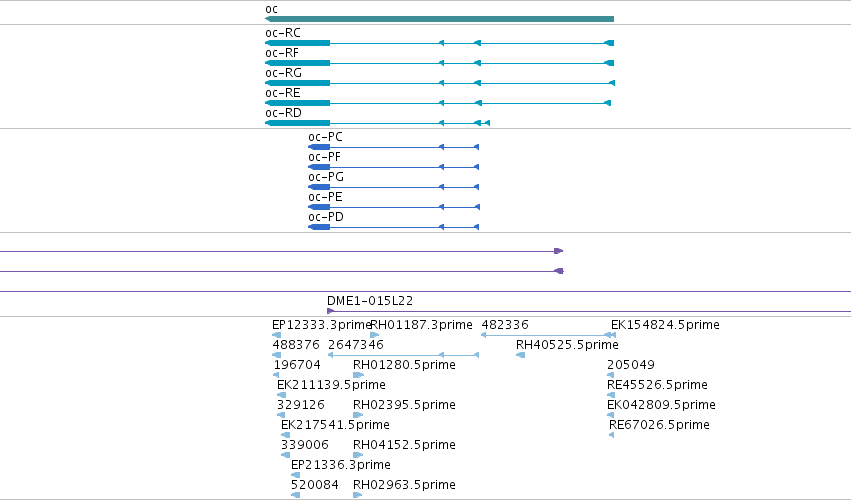Image resolution: width=851 pixels, height=500 pixels.
Task: Select RH02963.5prime EST arrow glyph
Action: (x=358, y=495)
